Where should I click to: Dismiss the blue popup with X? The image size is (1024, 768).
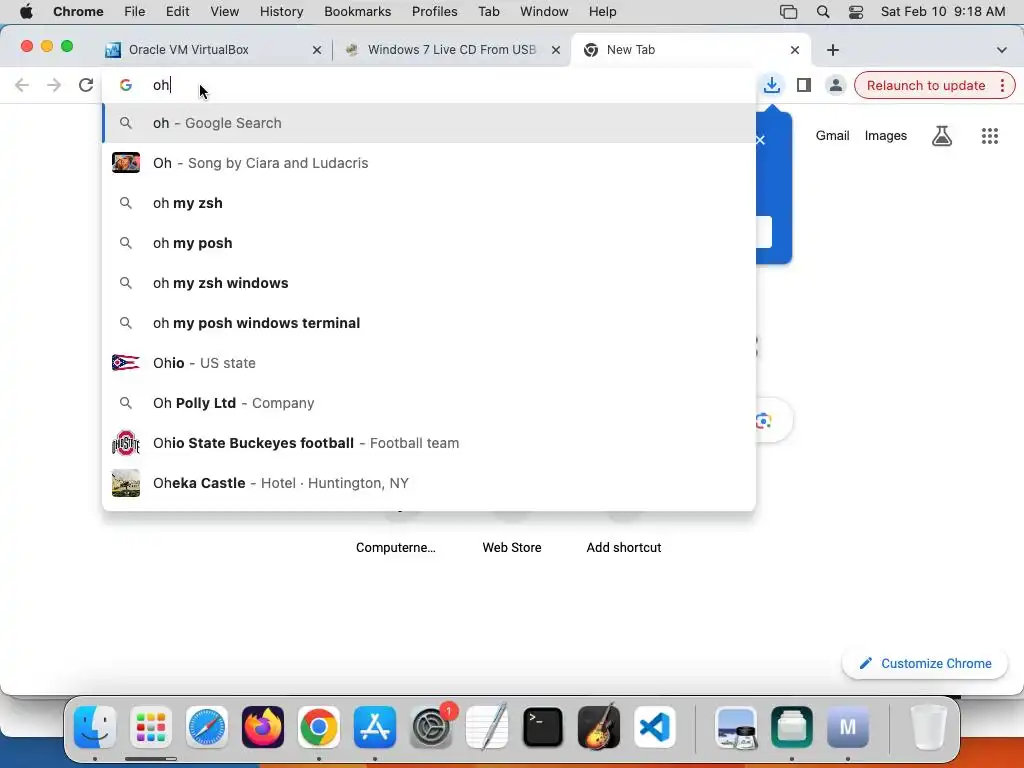(x=760, y=140)
